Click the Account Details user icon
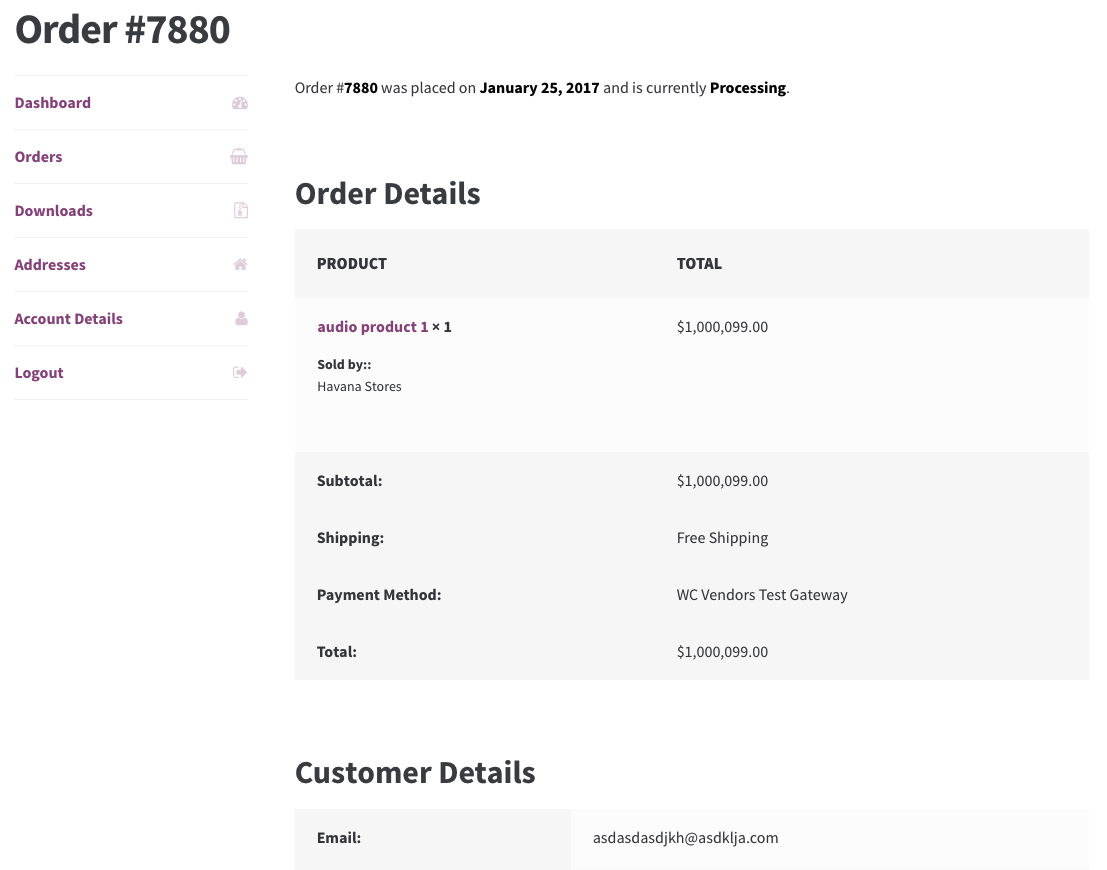The image size is (1107, 870). click(240, 319)
